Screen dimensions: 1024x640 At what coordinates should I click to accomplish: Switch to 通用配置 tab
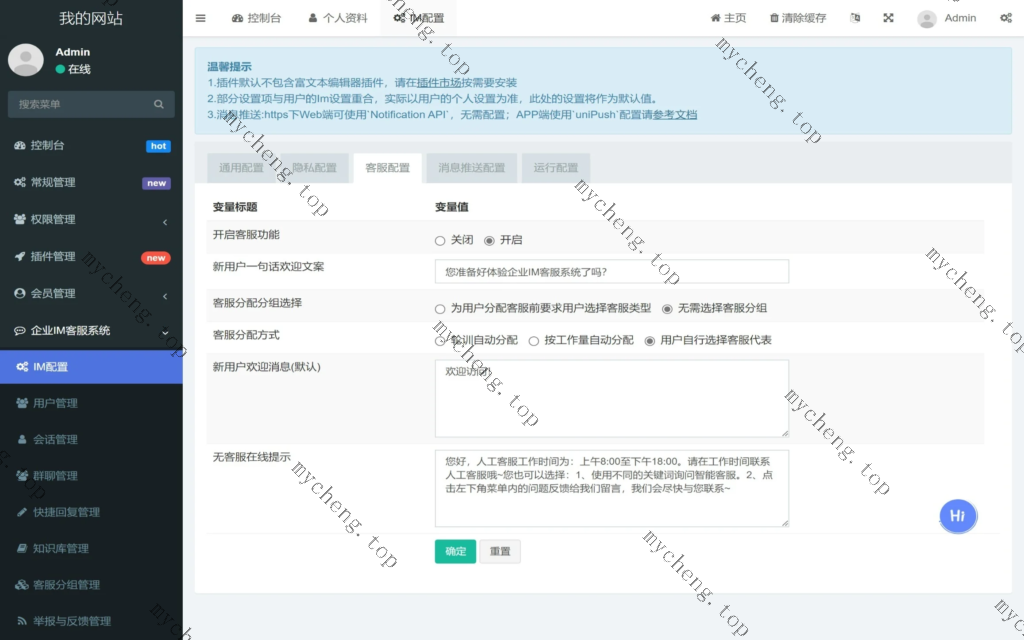coord(241,168)
